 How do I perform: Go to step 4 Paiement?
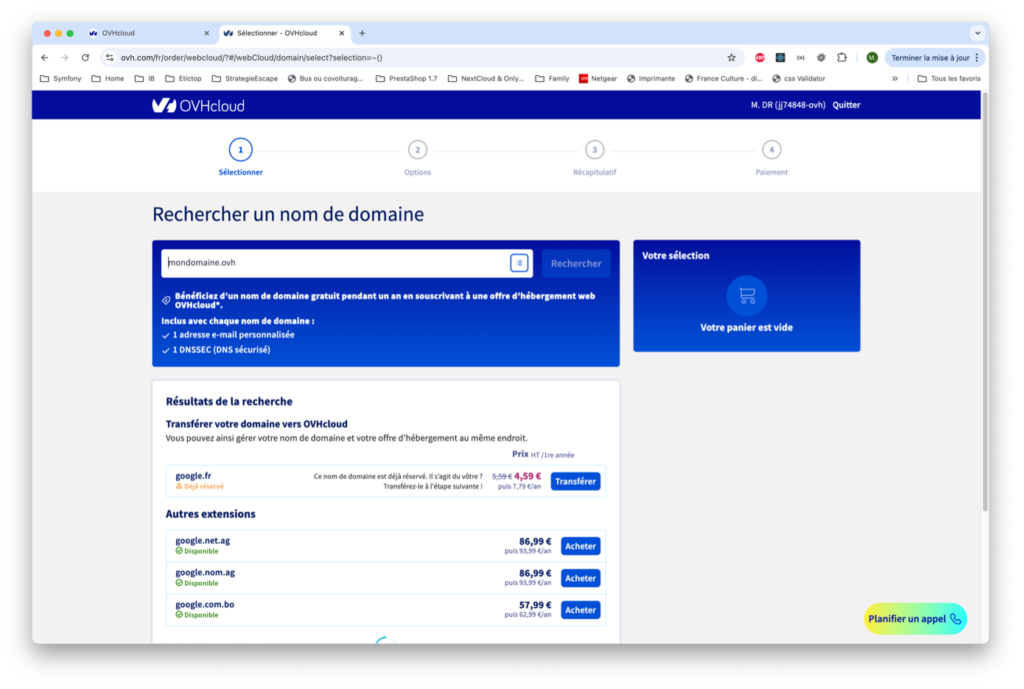point(771,157)
